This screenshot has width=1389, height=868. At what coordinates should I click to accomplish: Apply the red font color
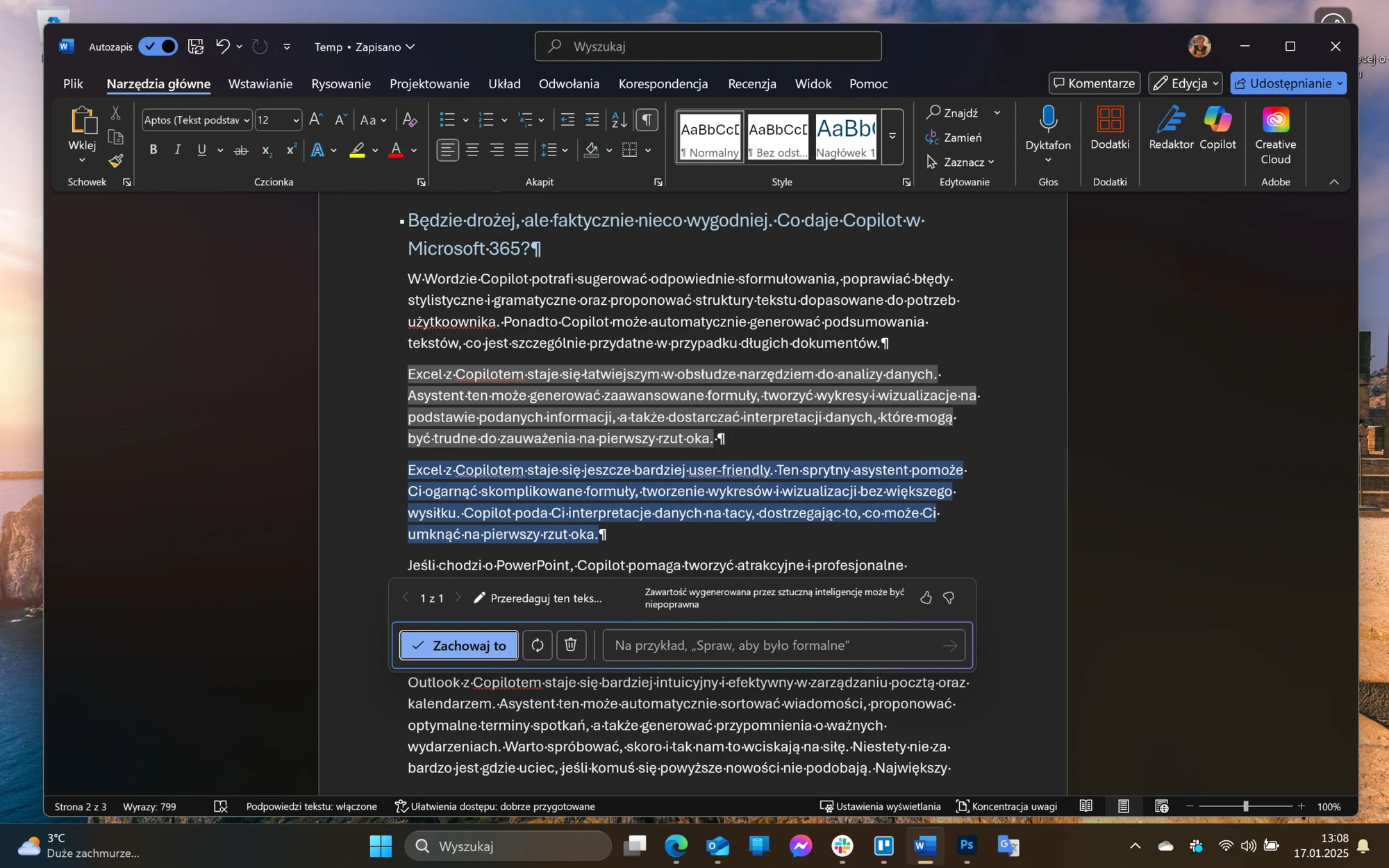pyautogui.click(x=396, y=150)
